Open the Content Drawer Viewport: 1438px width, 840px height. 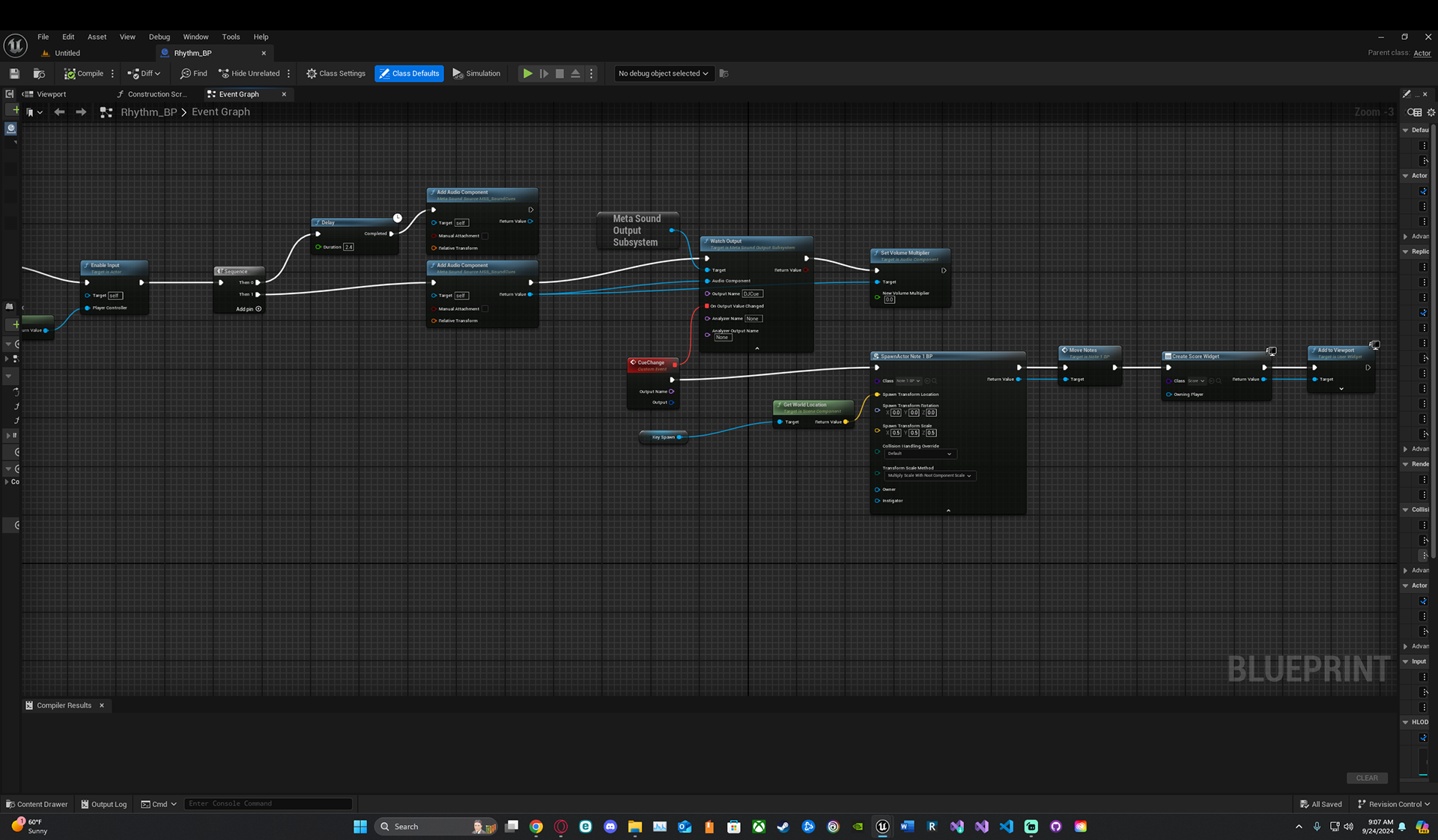pyautogui.click(x=37, y=804)
